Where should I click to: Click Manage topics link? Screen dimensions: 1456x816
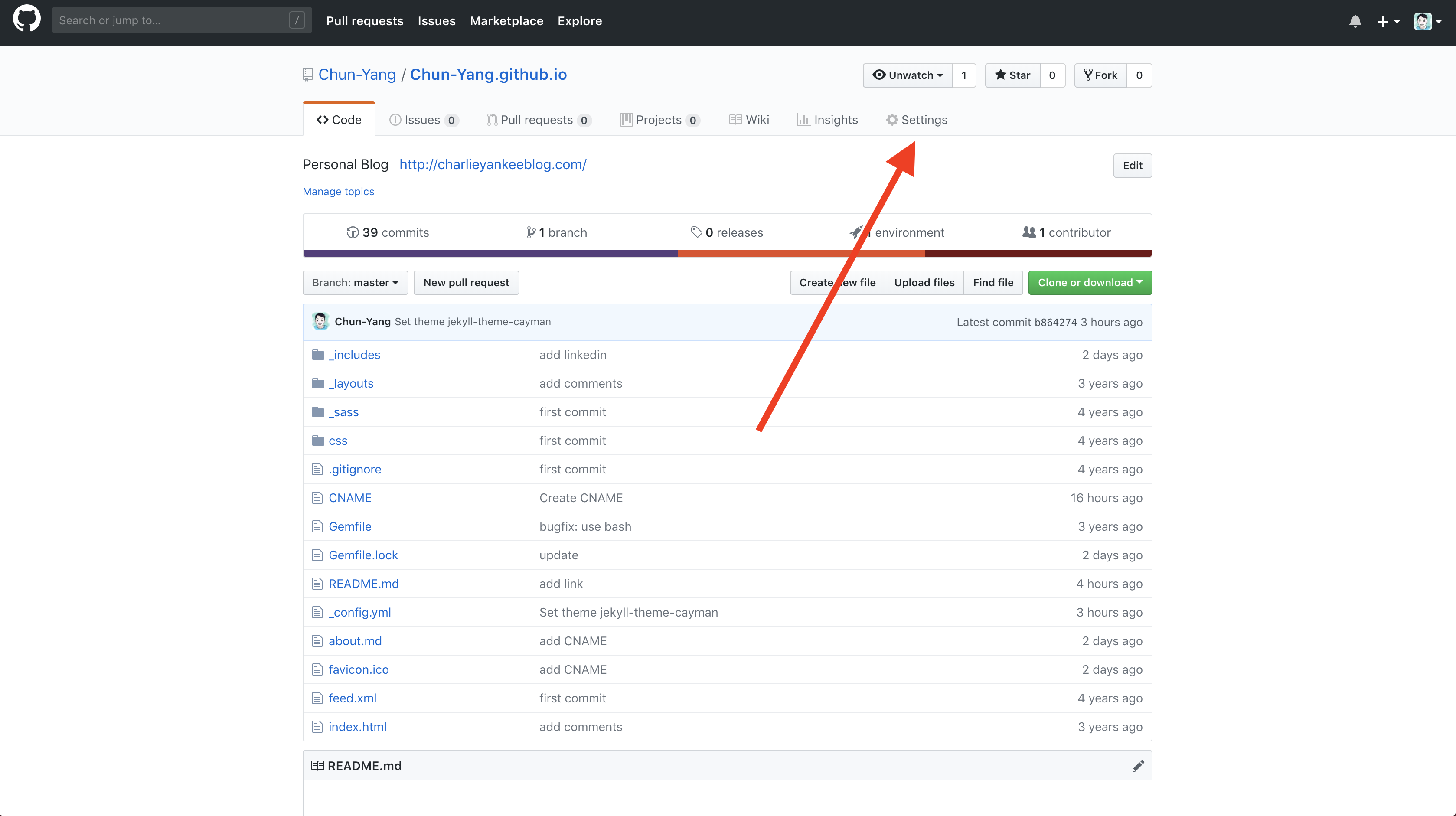338,191
